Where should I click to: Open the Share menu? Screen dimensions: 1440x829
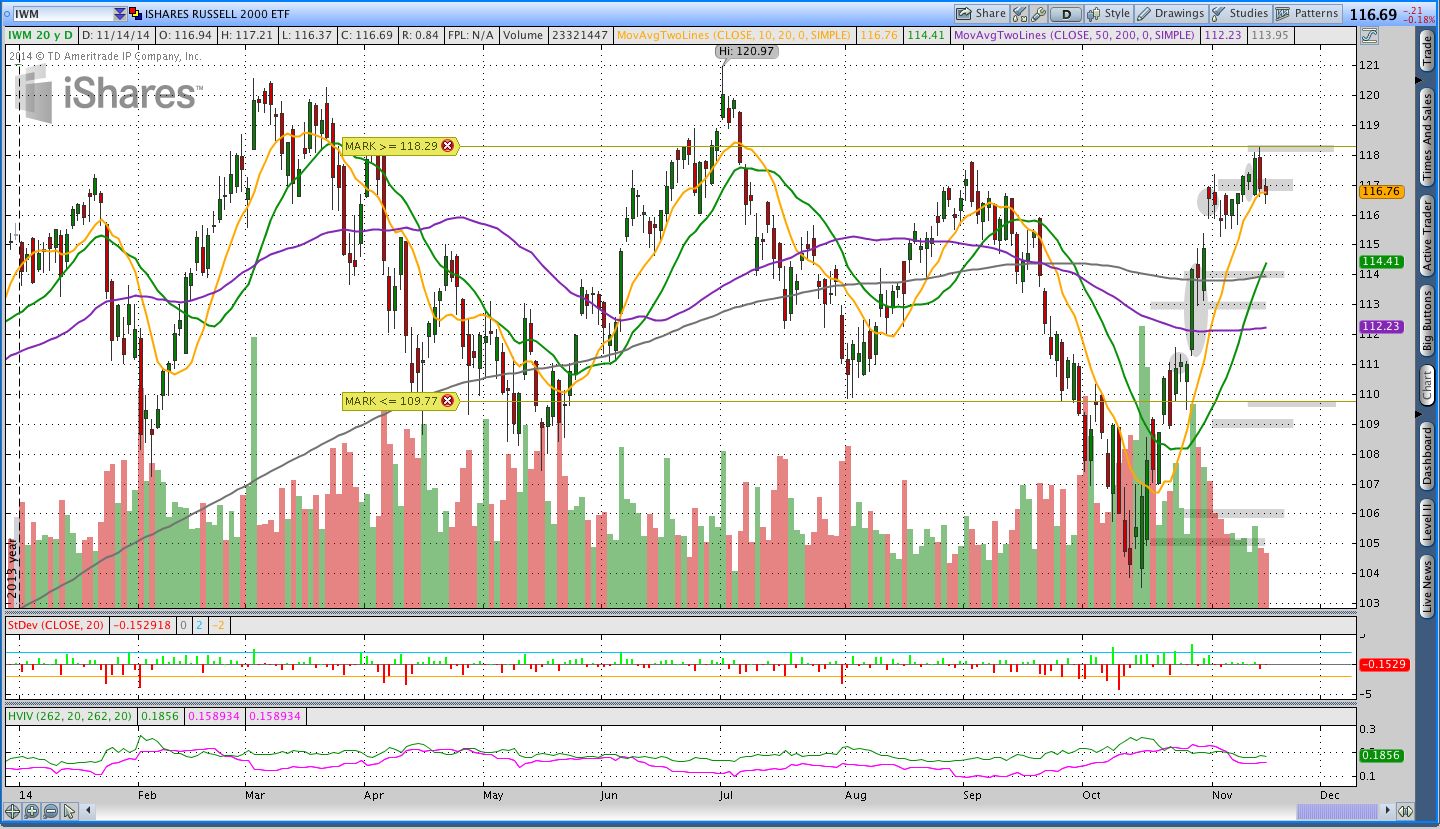[981, 14]
